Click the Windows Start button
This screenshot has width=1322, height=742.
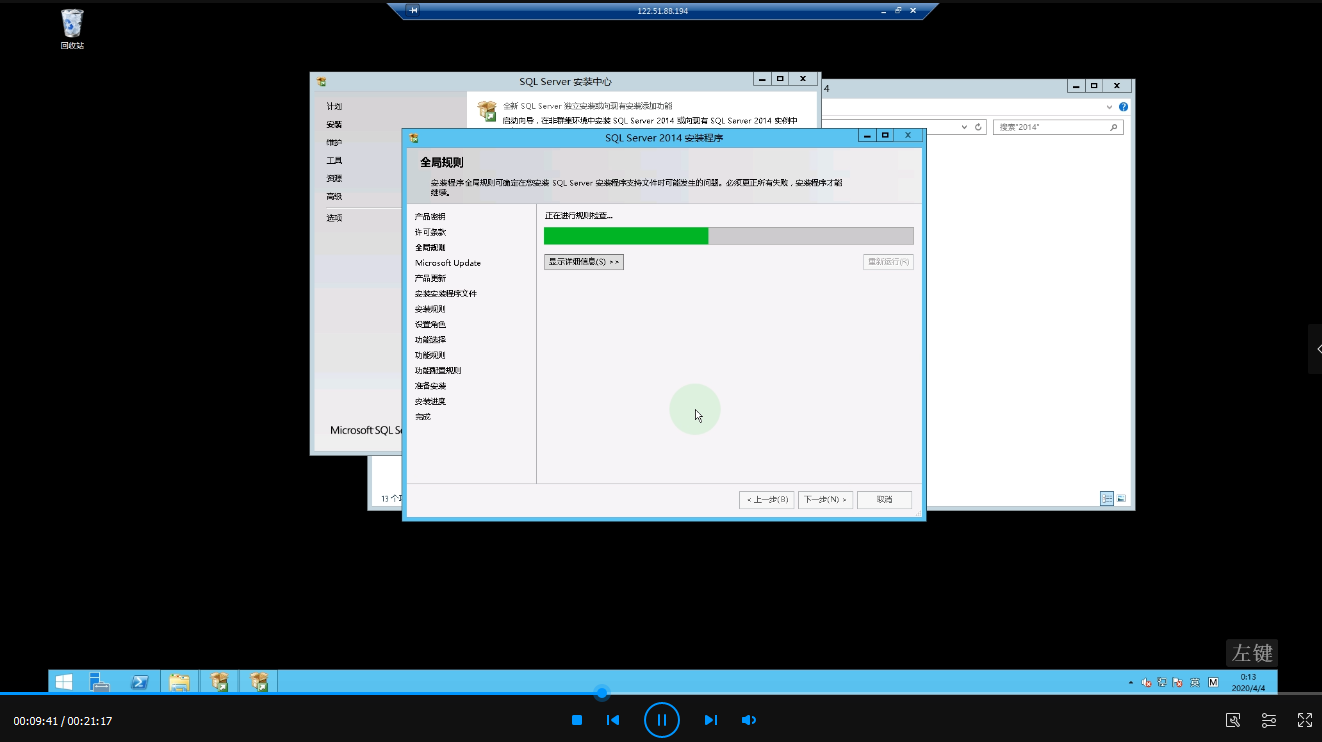[63, 682]
